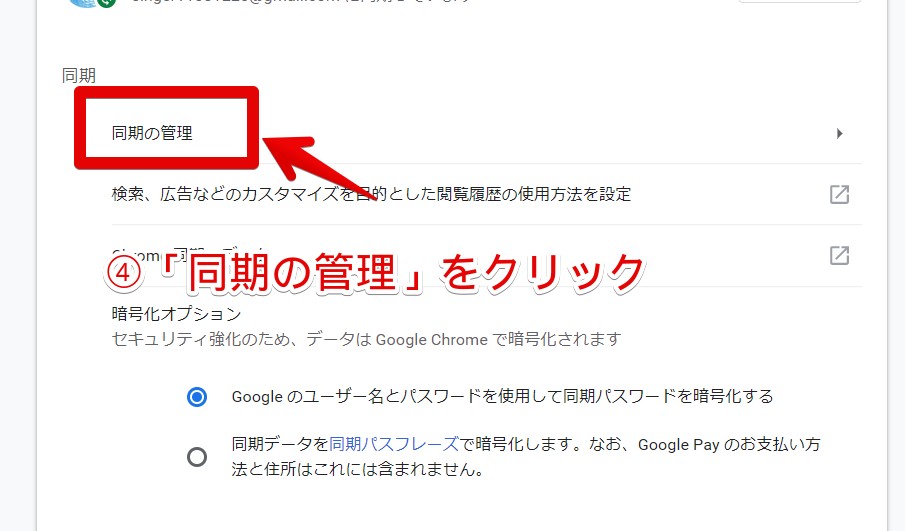Expand 同期の管理 using its right arrow
The height and width of the screenshot is (531, 905).
(x=840, y=133)
